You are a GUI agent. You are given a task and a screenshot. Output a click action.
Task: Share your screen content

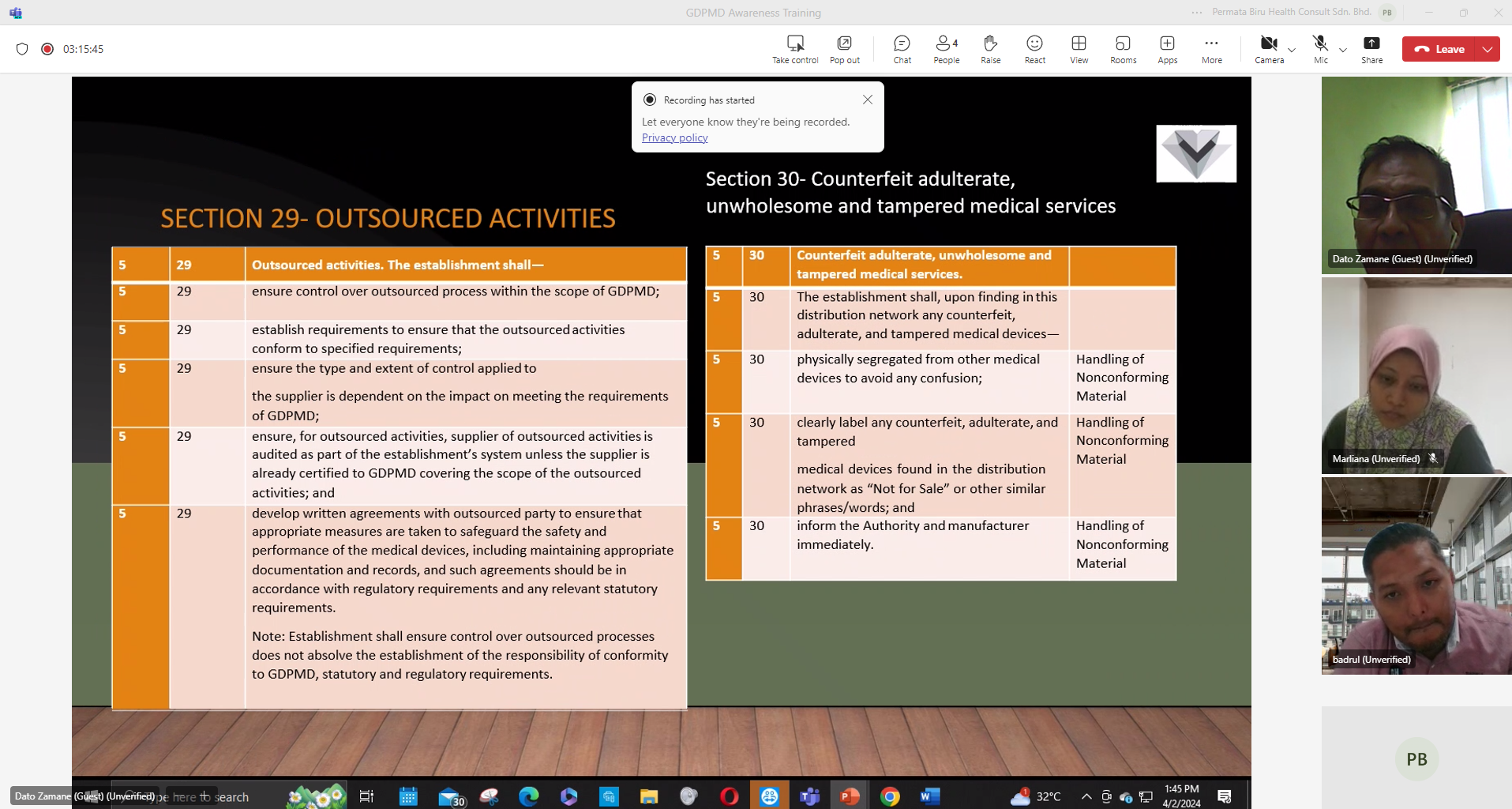point(1371,49)
